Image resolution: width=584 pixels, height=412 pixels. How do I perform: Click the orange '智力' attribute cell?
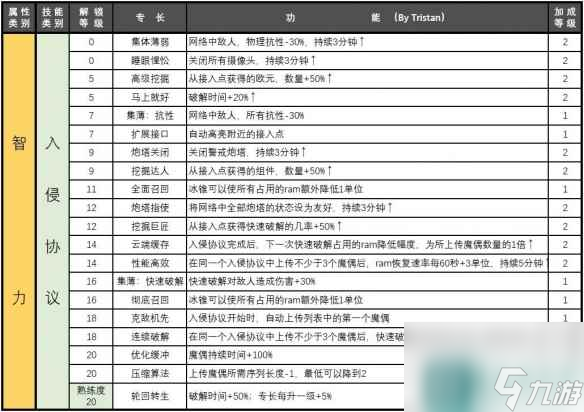pyautogui.click(x=19, y=221)
